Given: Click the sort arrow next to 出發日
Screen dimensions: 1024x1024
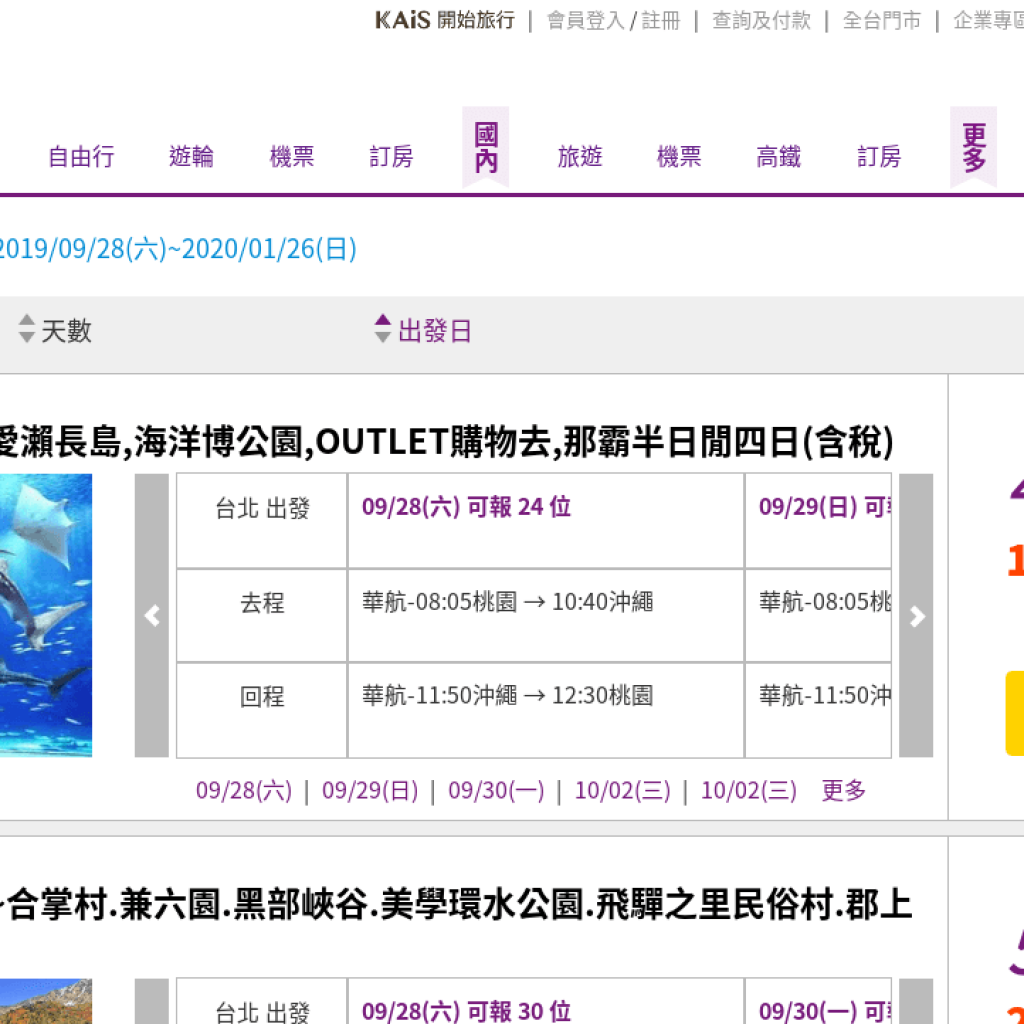Looking at the screenshot, I should pos(382,330).
